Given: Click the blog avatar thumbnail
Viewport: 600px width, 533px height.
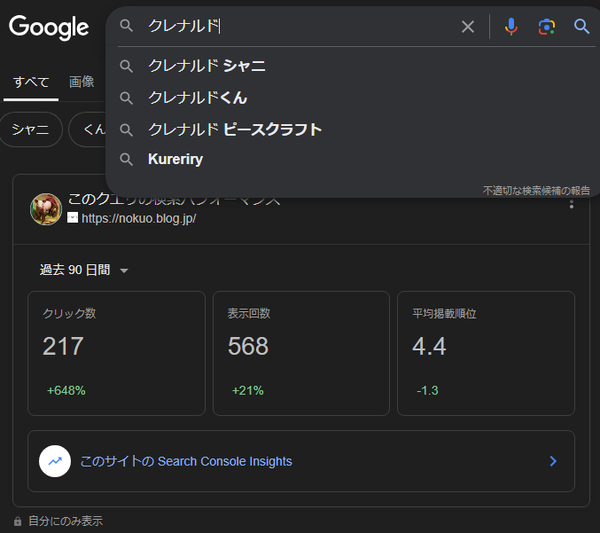Looking at the screenshot, I should [46, 209].
